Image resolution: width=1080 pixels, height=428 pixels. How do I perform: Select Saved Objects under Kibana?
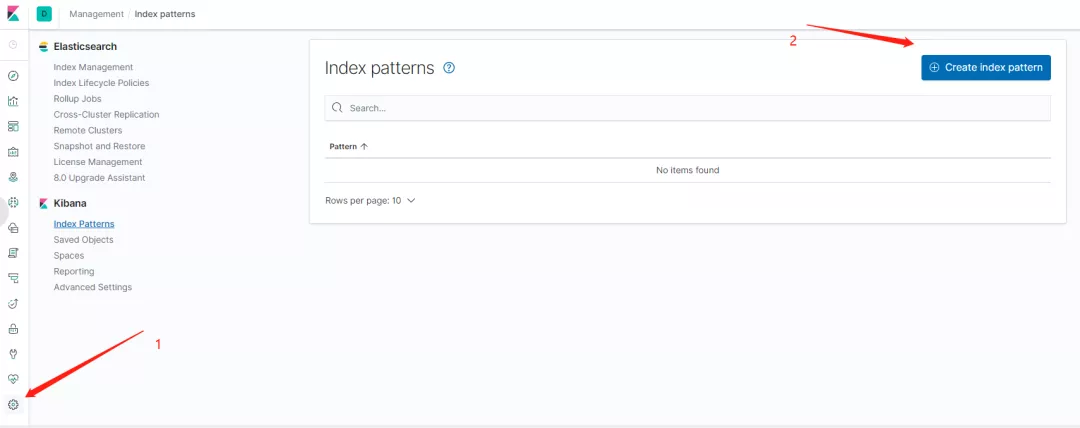[x=83, y=240]
